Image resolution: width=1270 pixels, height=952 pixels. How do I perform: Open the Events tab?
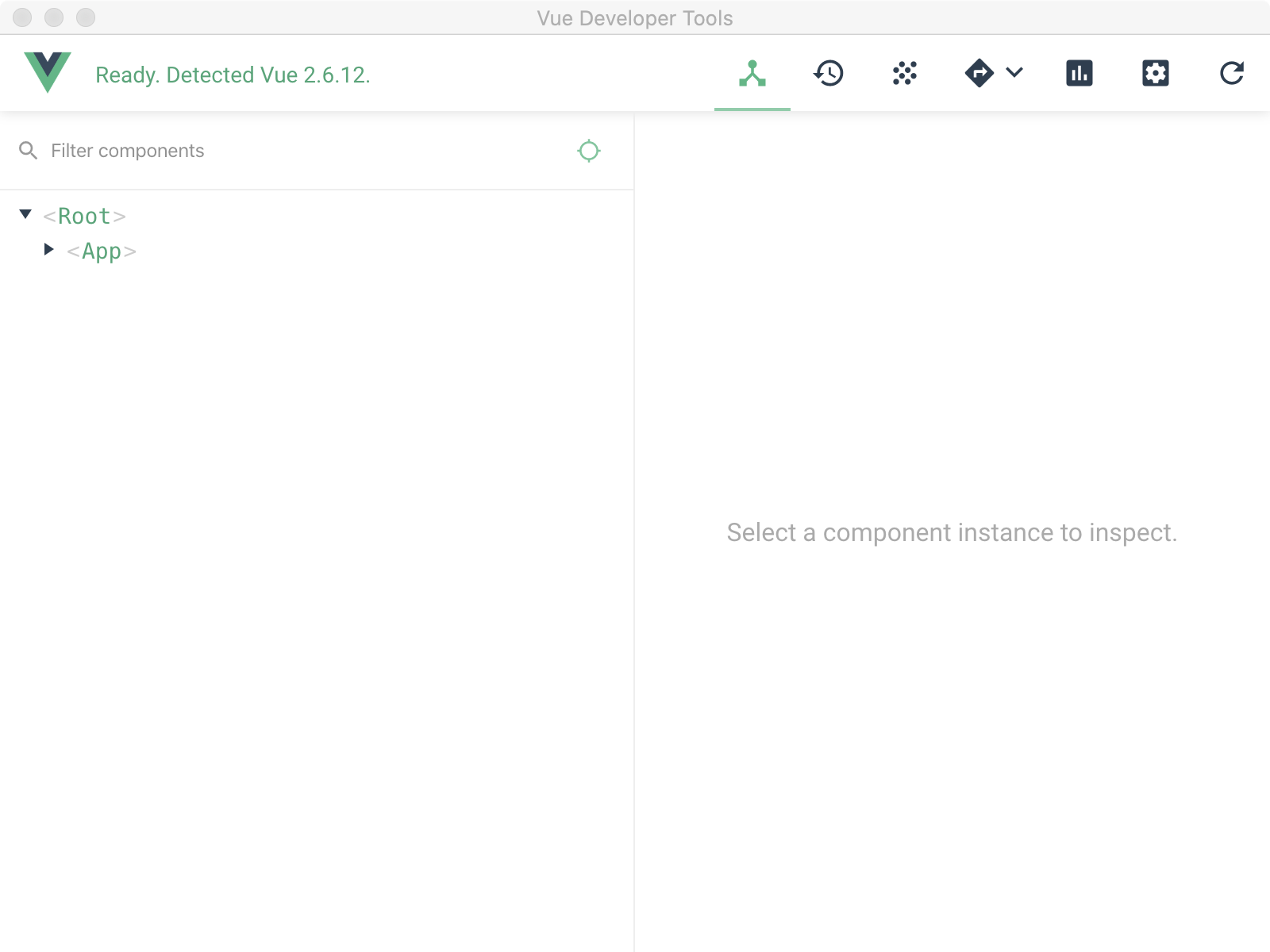(x=905, y=74)
